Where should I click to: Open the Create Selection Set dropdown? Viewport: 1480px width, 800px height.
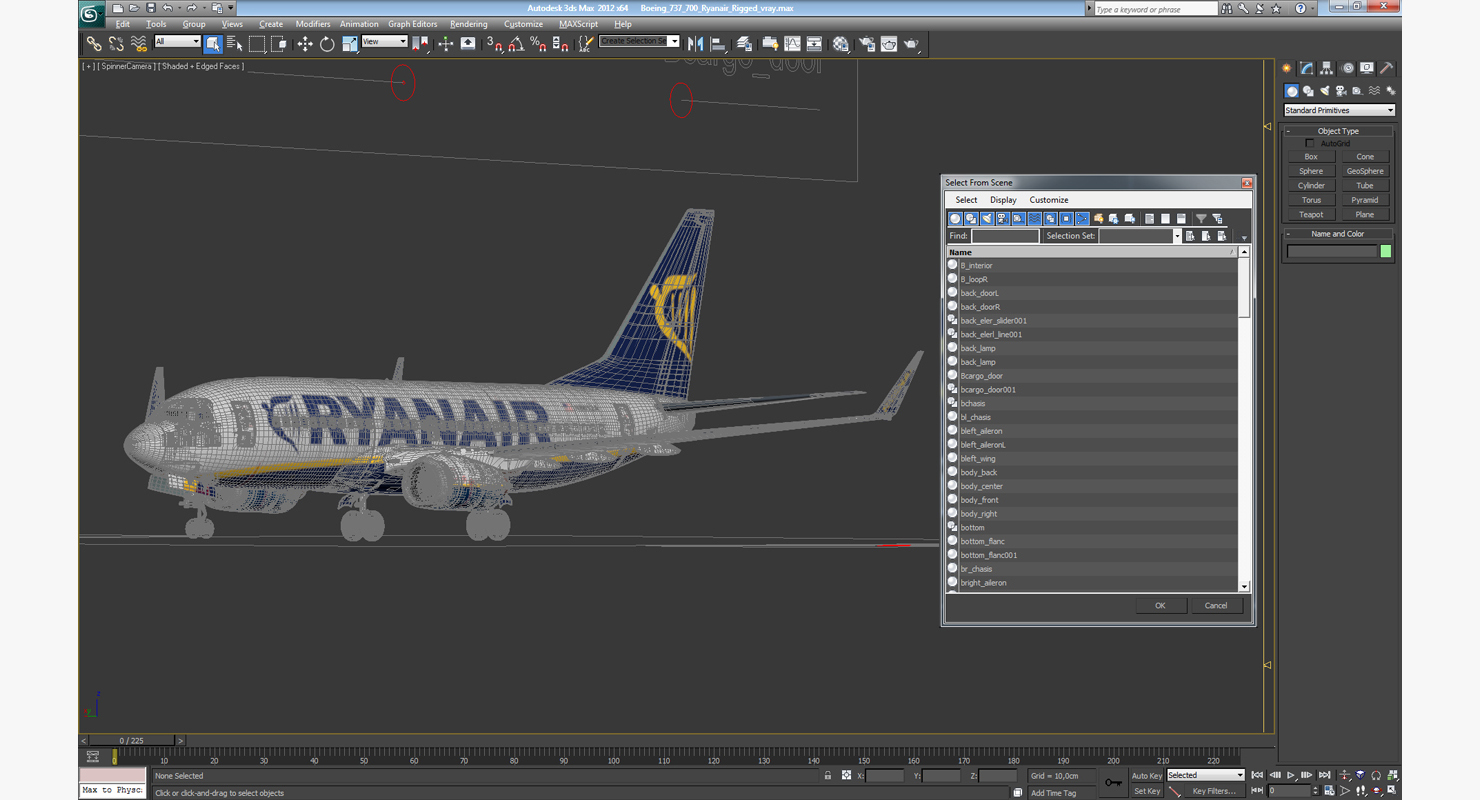click(639, 41)
